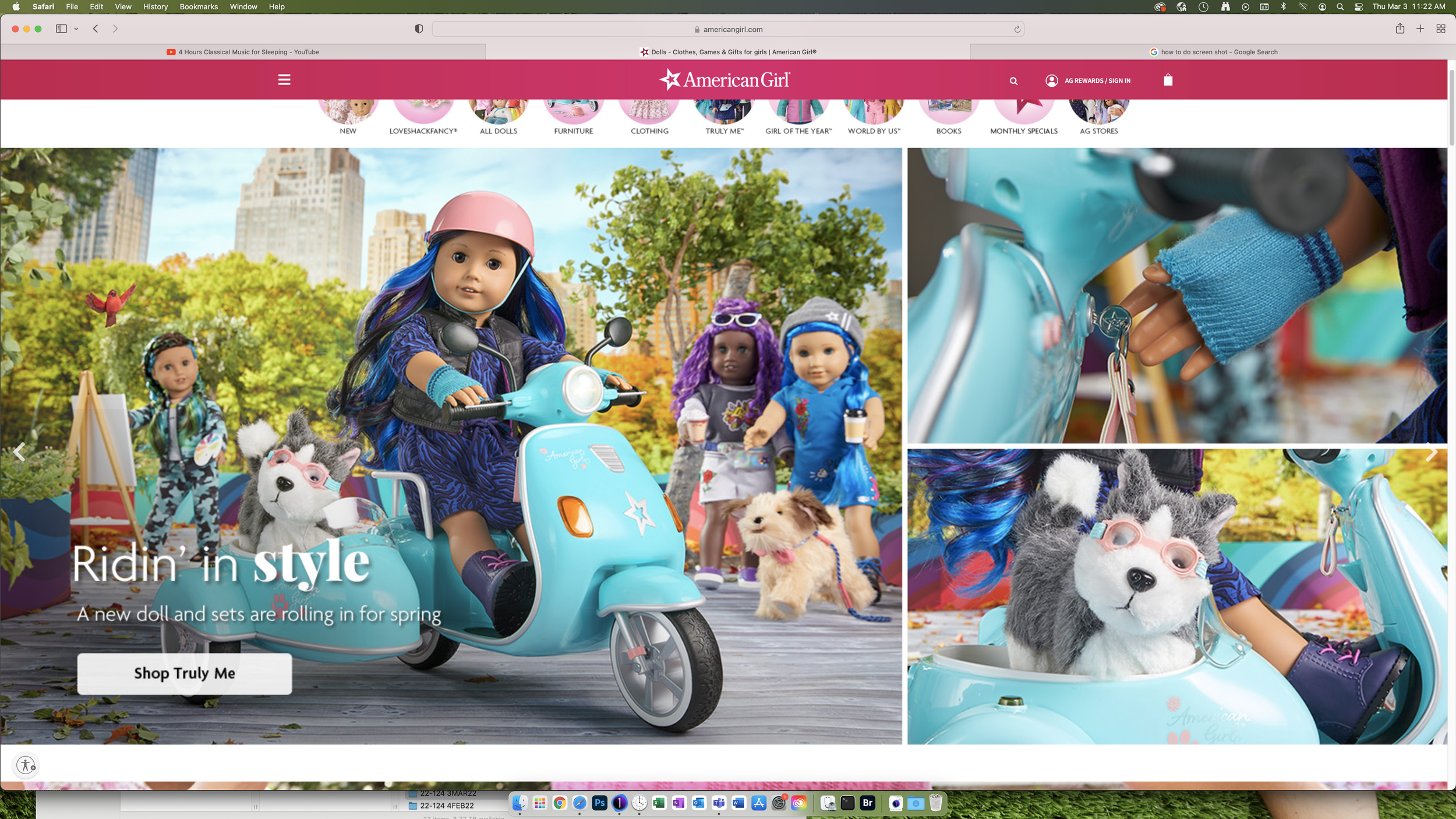Open the shopping bag

tap(1167, 80)
